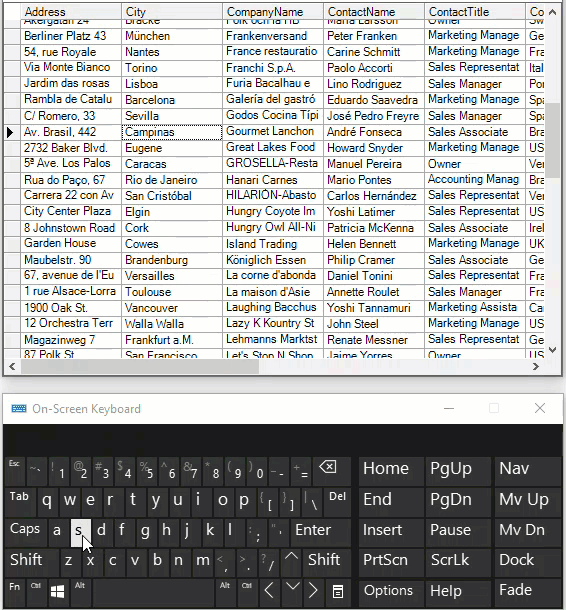The image size is (566, 610).
Task: Click the On-Screen Keyboard title icon
Action: point(19,408)
